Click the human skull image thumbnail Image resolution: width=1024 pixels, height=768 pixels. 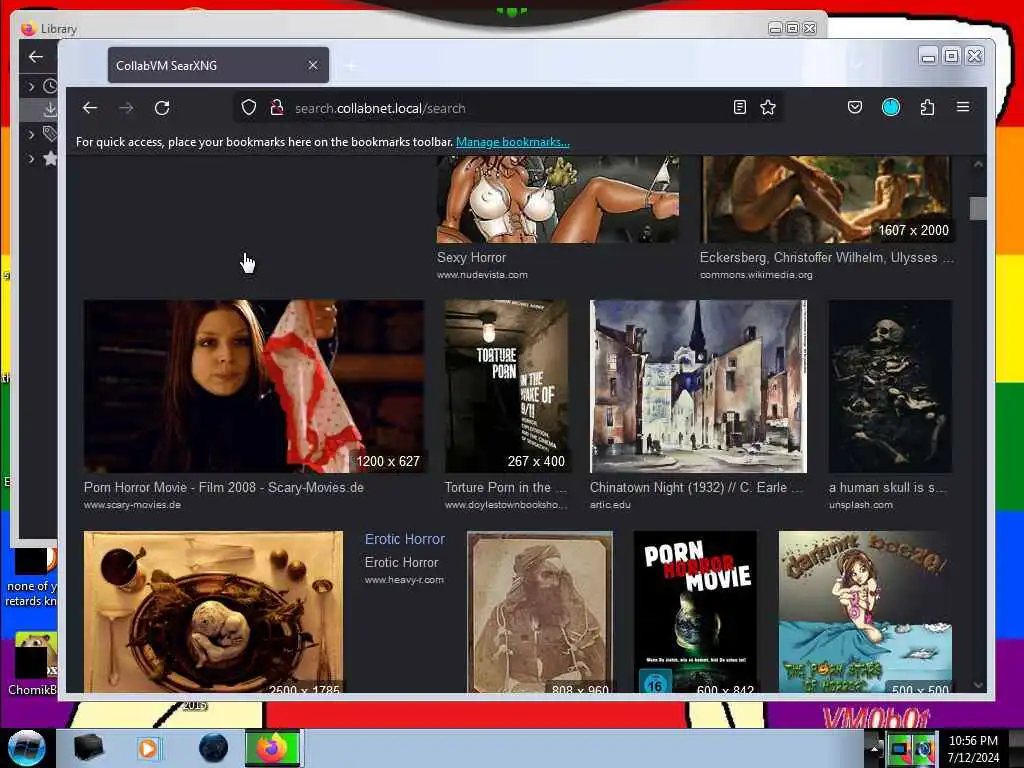click(x=889, y=386)
